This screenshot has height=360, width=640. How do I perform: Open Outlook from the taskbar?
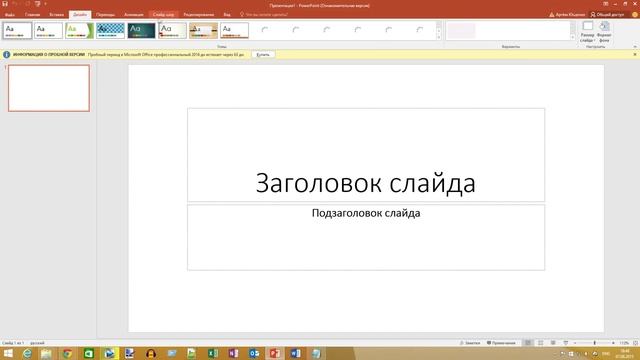tap(254, 353)
